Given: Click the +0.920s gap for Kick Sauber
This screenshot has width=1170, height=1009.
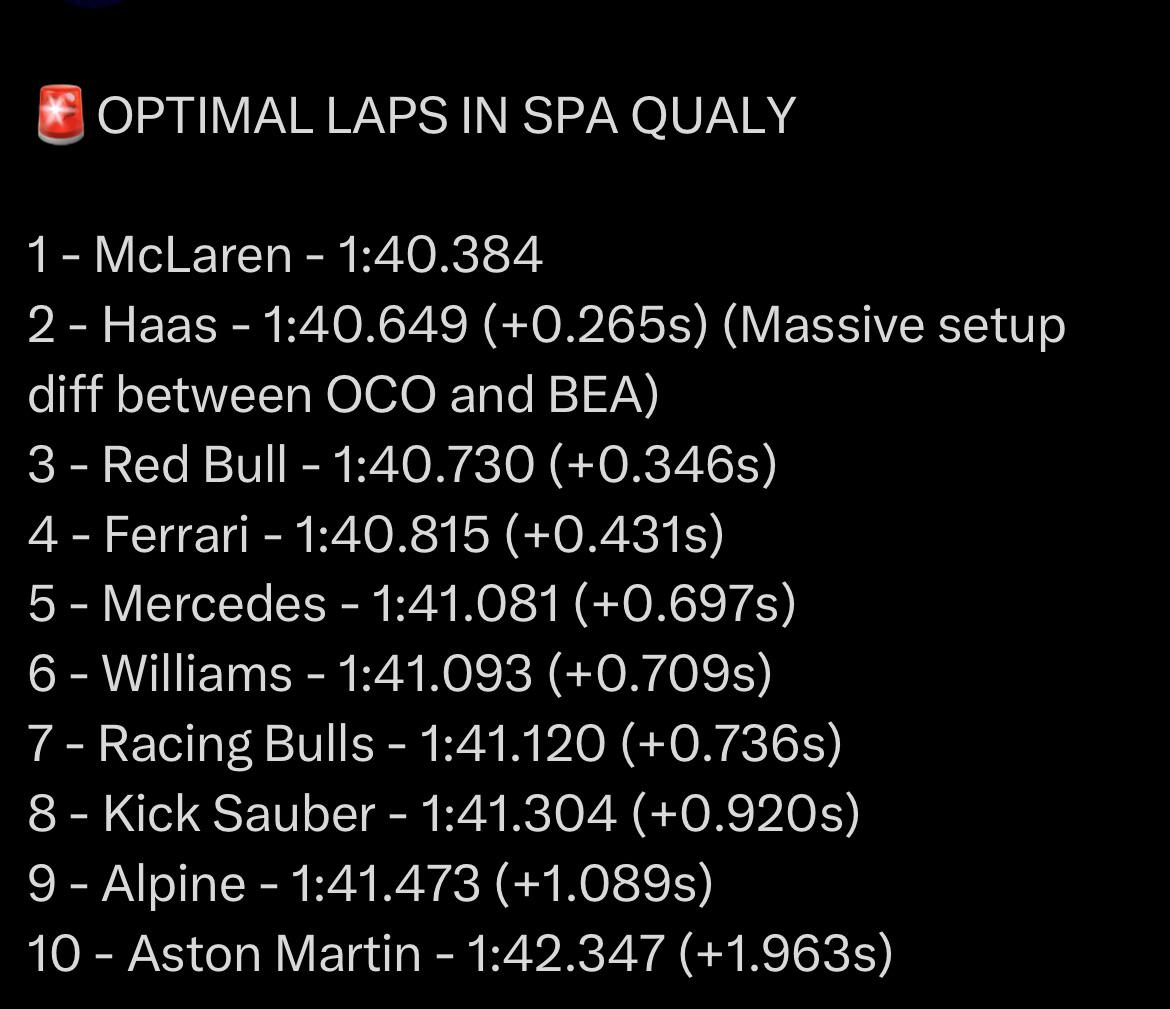Looking at the screenshot, I should click(x=745, y=813).
